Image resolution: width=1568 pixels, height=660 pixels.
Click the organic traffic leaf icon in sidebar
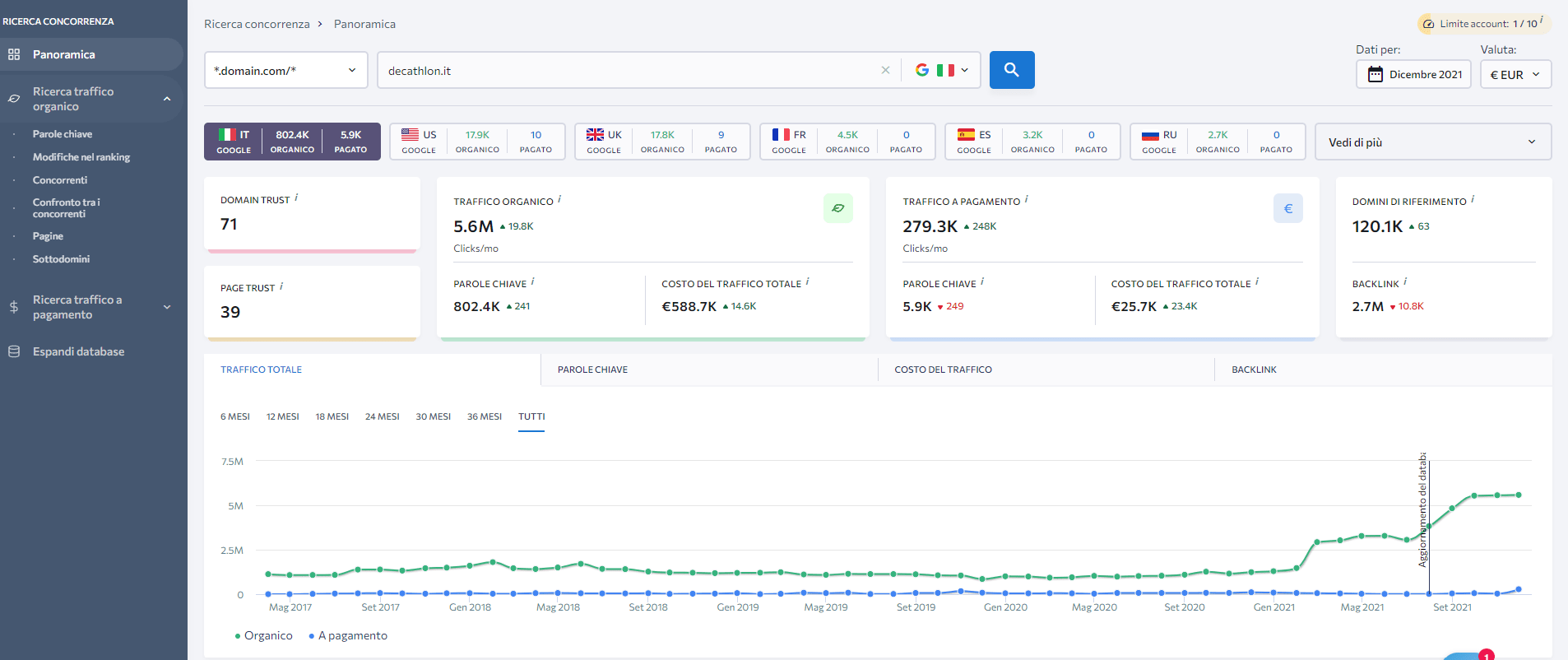click(x=14, y=99)
